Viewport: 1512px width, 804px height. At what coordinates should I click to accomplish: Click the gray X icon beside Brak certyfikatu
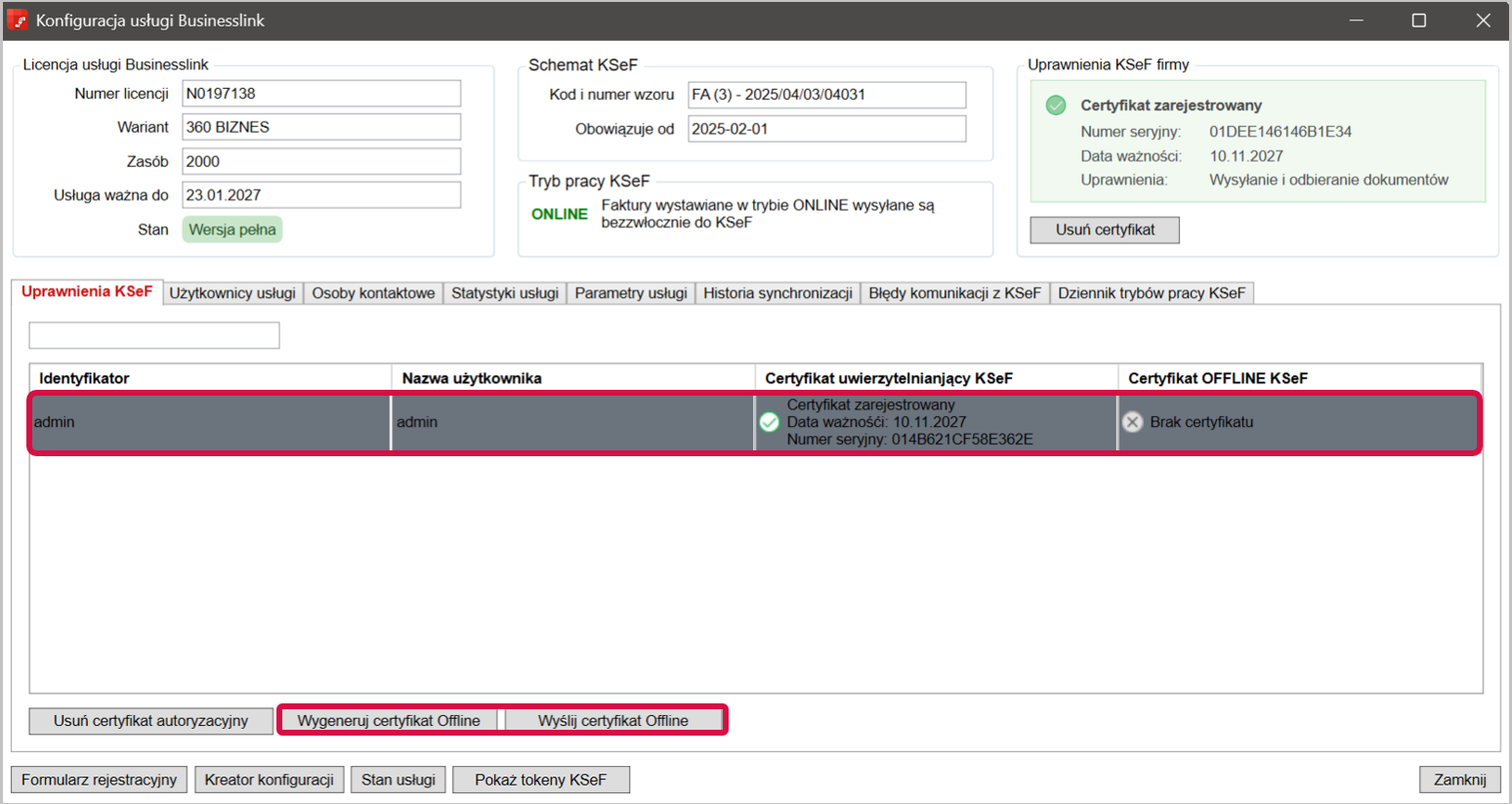coord(1132,422)
